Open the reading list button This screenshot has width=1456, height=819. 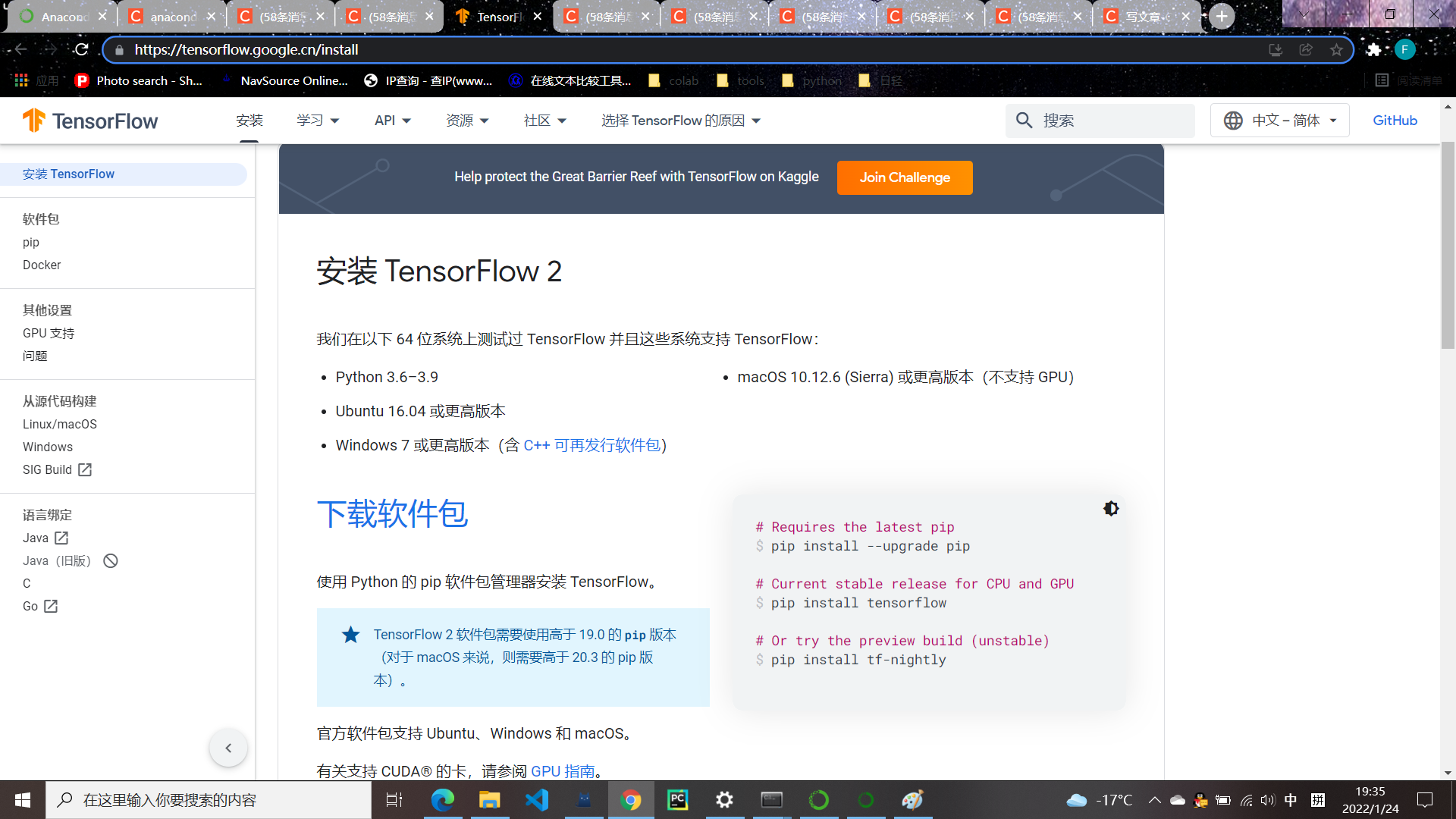1408,80
